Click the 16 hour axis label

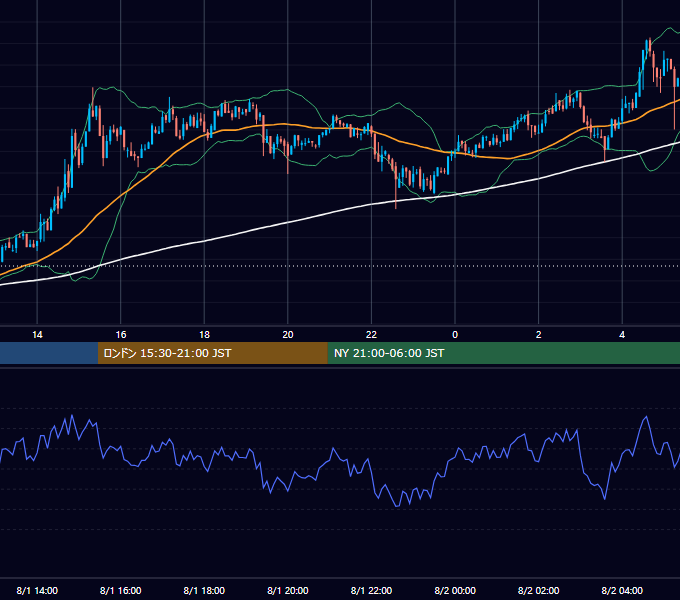pos(121,335)
